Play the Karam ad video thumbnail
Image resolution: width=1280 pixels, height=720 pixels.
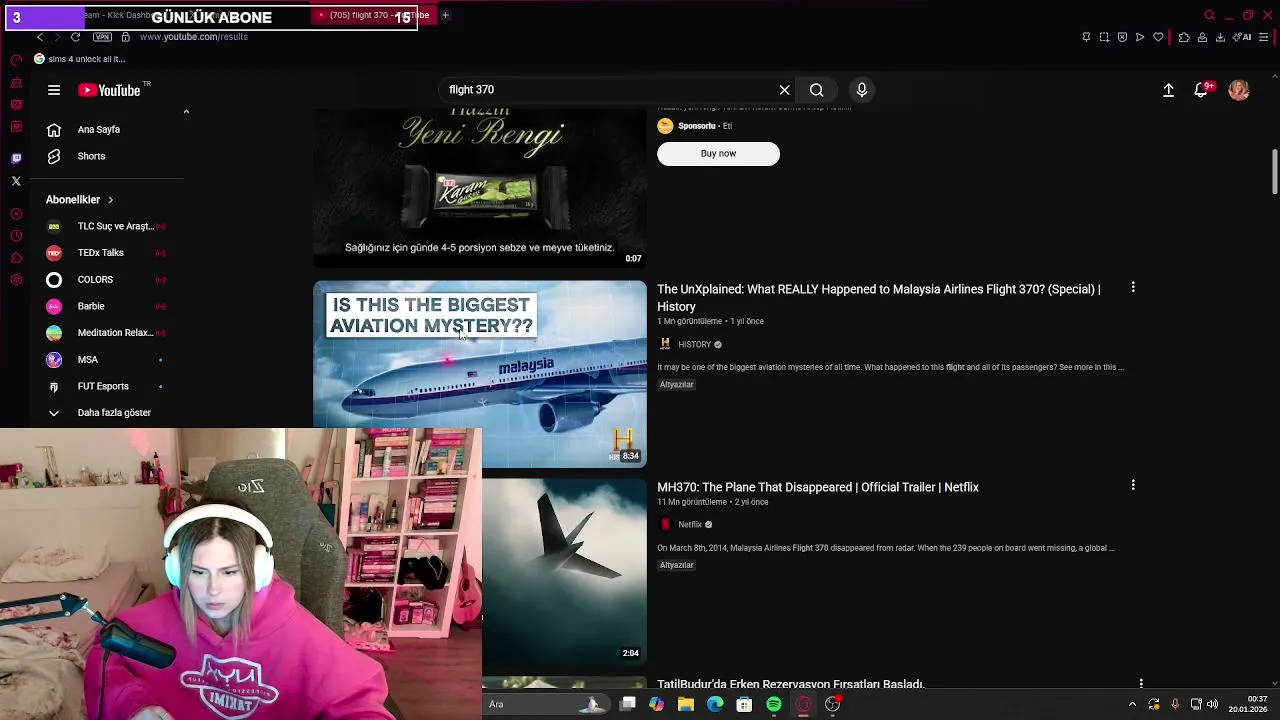pos(480,188)
